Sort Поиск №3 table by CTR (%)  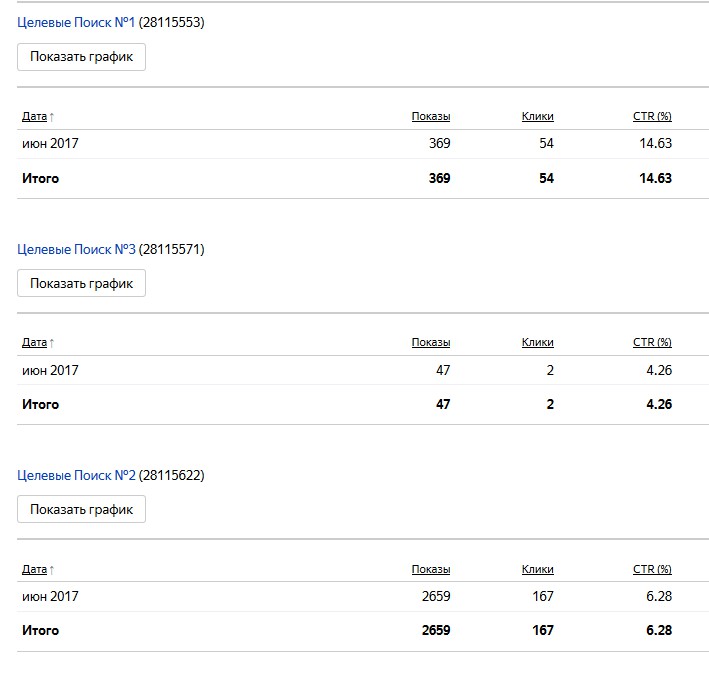[x=652, y=342]
